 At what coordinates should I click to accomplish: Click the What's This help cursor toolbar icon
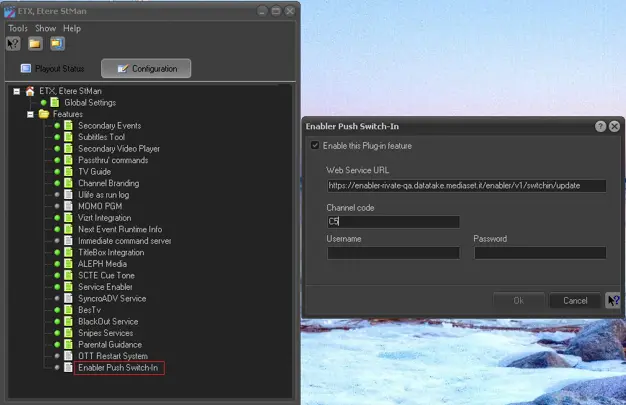(x=13, y=44)
